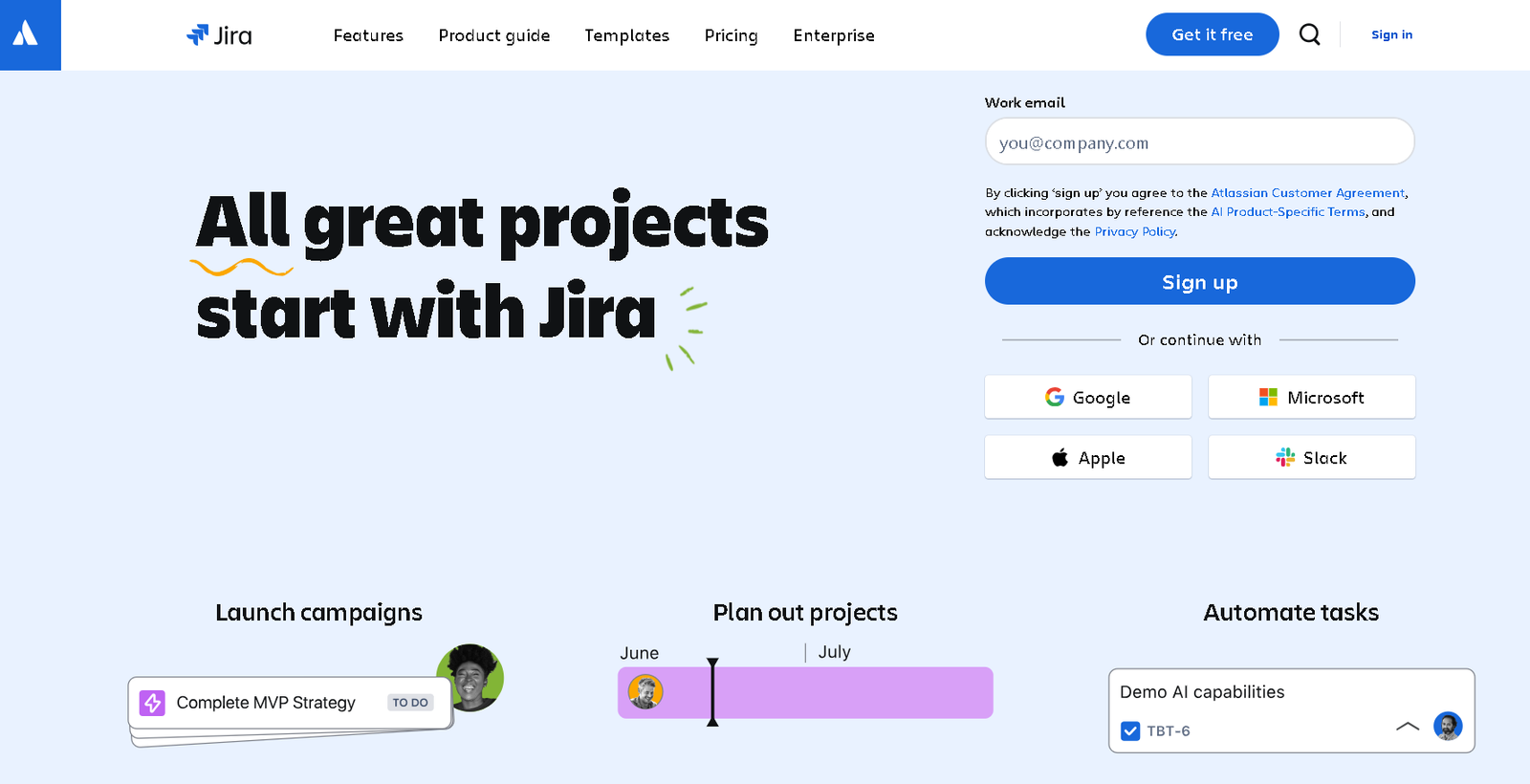The image size is (1530, 784).
Task: Click the TBT-6 issue key
Action: (x=1169, y=731)
